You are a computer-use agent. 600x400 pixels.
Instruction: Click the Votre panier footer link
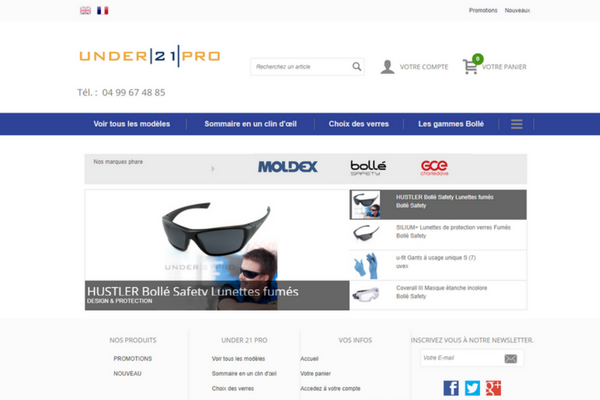[315, 374]
